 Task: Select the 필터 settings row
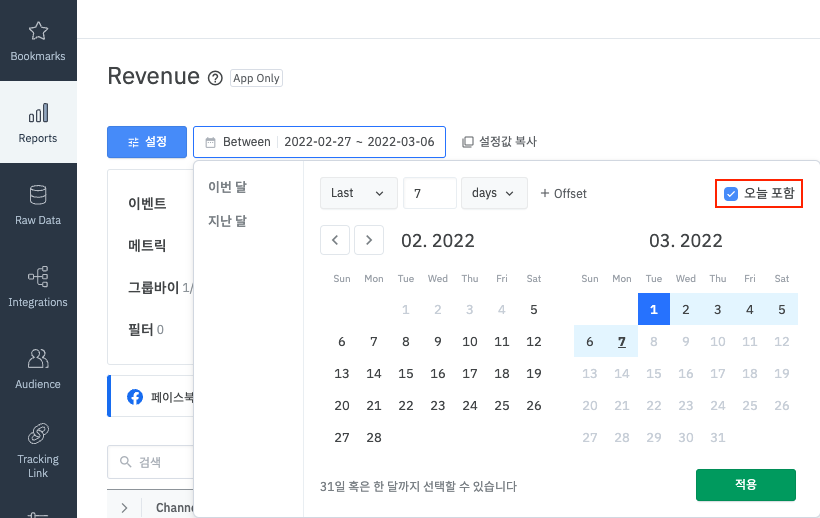point(146,330)
